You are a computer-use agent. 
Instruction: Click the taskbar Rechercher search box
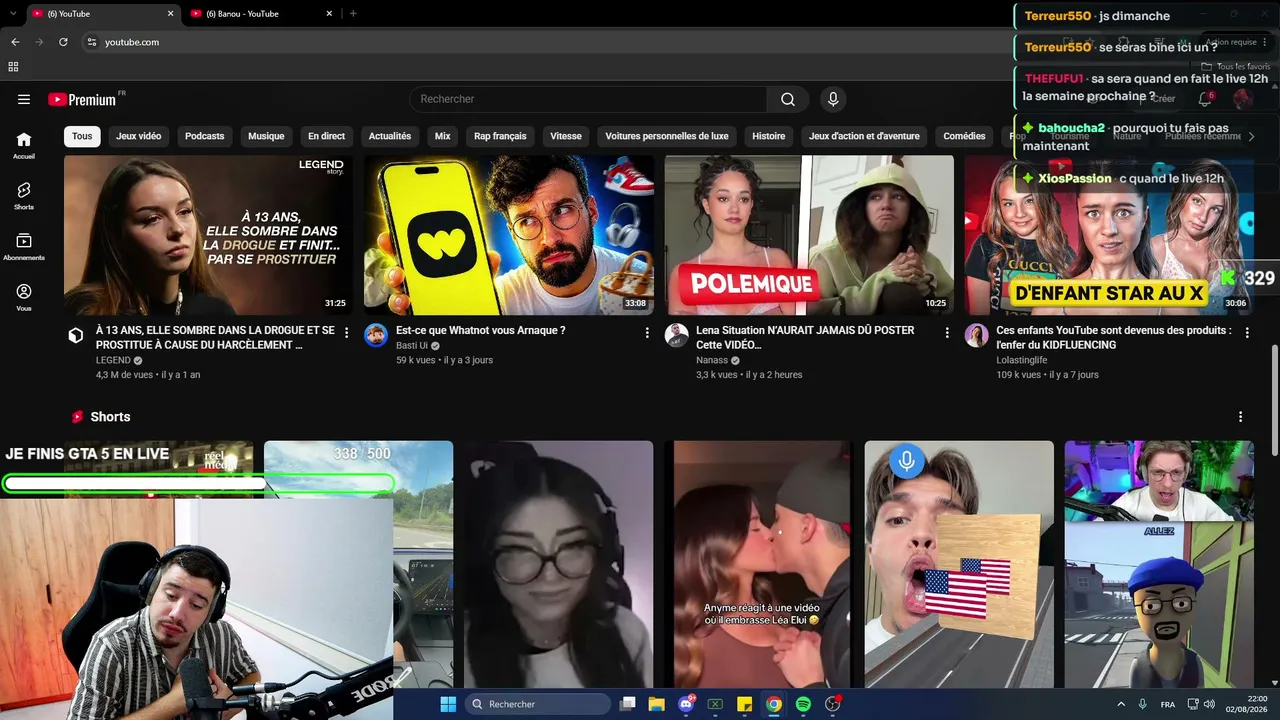coord(539,704)
